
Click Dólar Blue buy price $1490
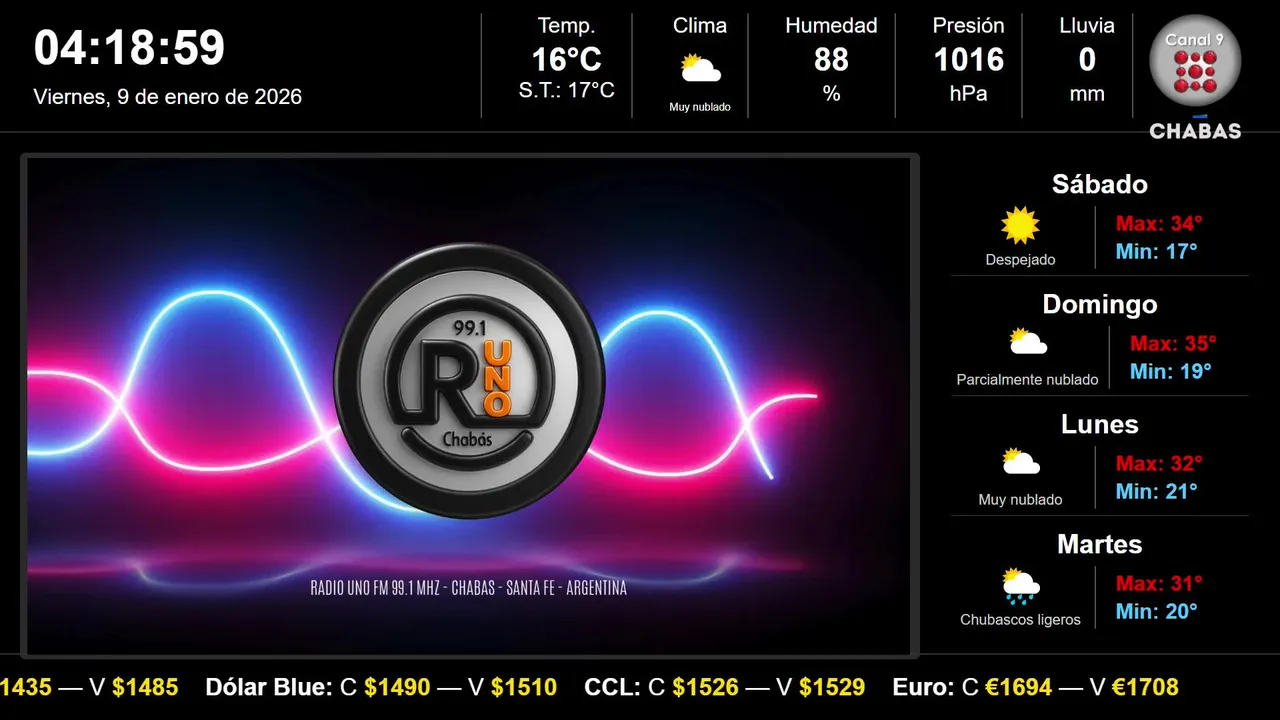[x=397, y=687]
